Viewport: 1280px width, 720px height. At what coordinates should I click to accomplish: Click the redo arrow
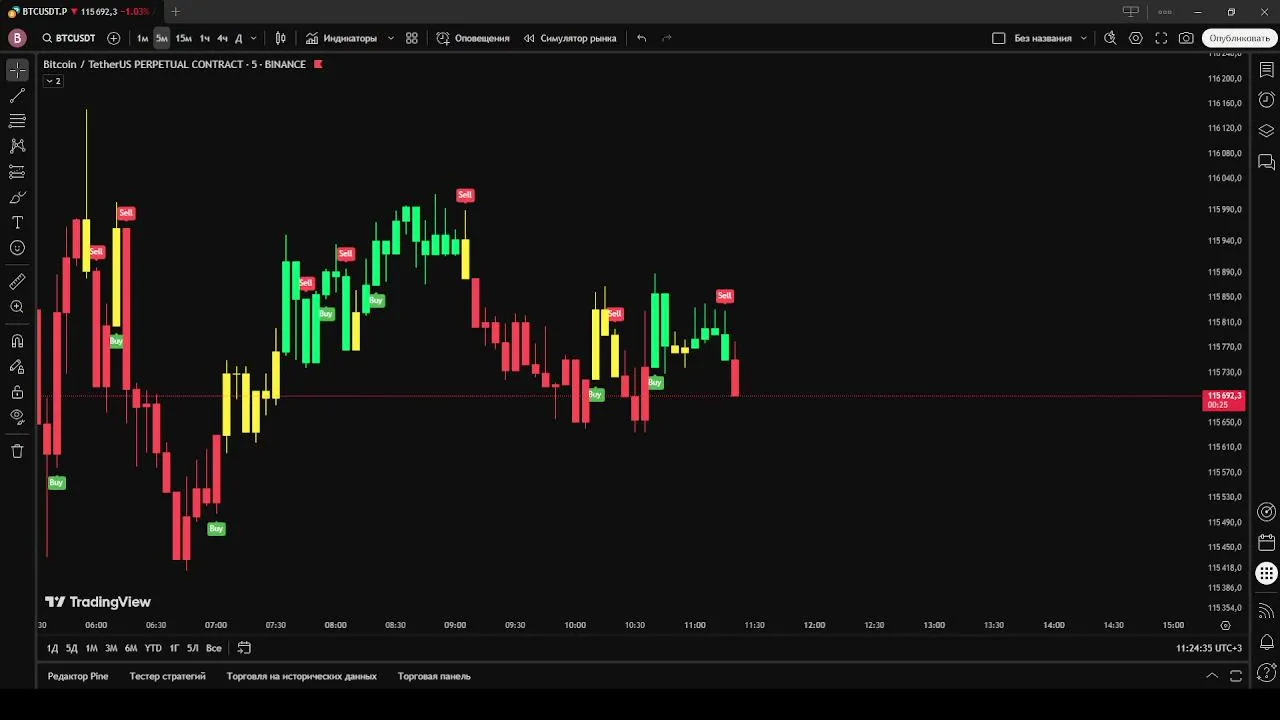[667, 38]
